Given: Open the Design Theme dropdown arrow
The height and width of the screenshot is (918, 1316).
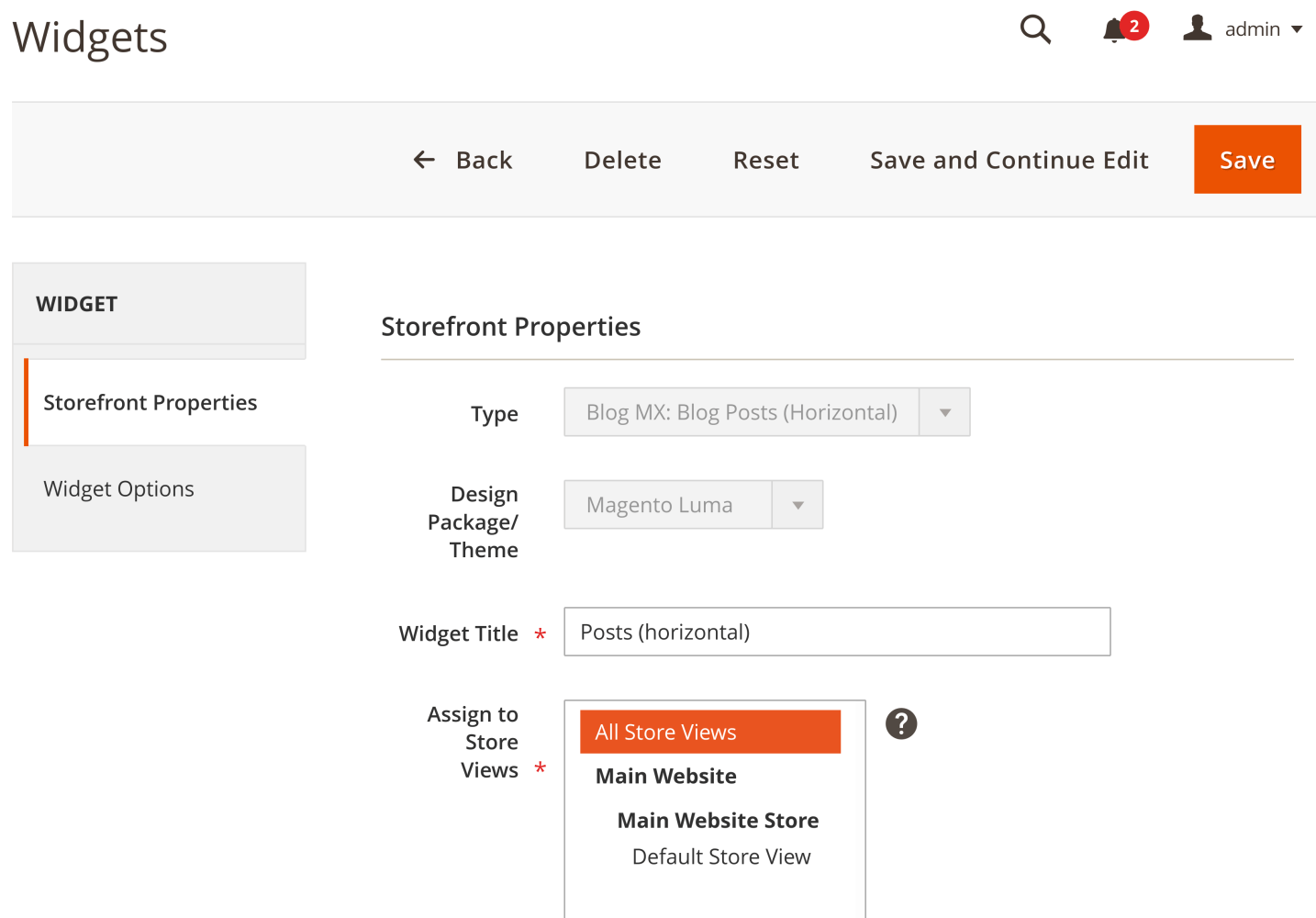Looking at the screenshot, I should coord(797,505).
